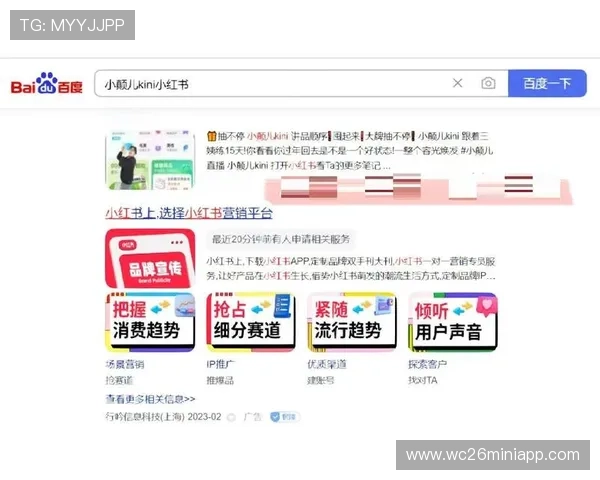Screen dimensions: 600x480
Task: Click the gift emoji in the first result snippet
Action: [212, 136]
